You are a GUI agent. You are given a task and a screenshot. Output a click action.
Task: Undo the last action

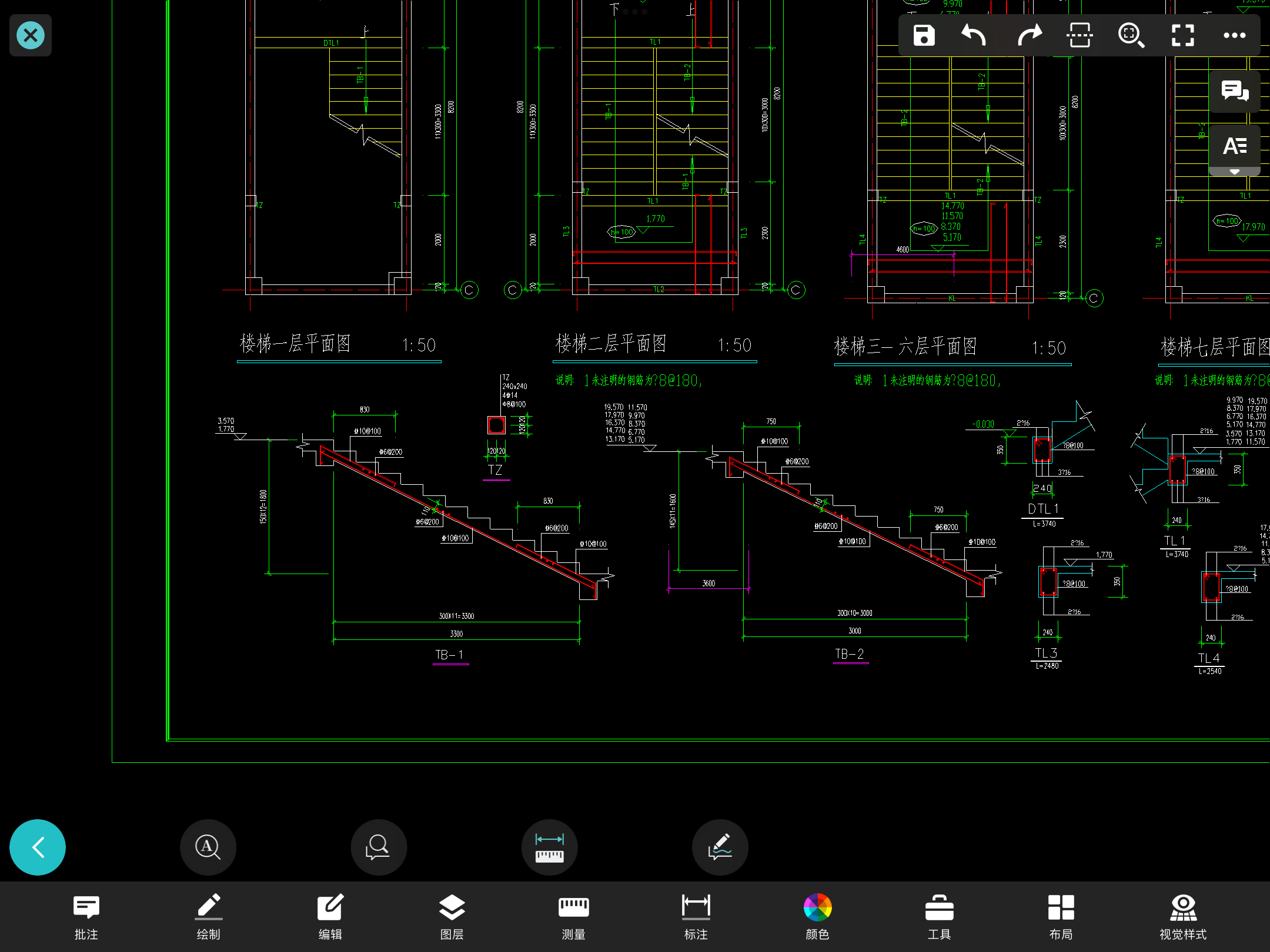(x=974, y=35)
